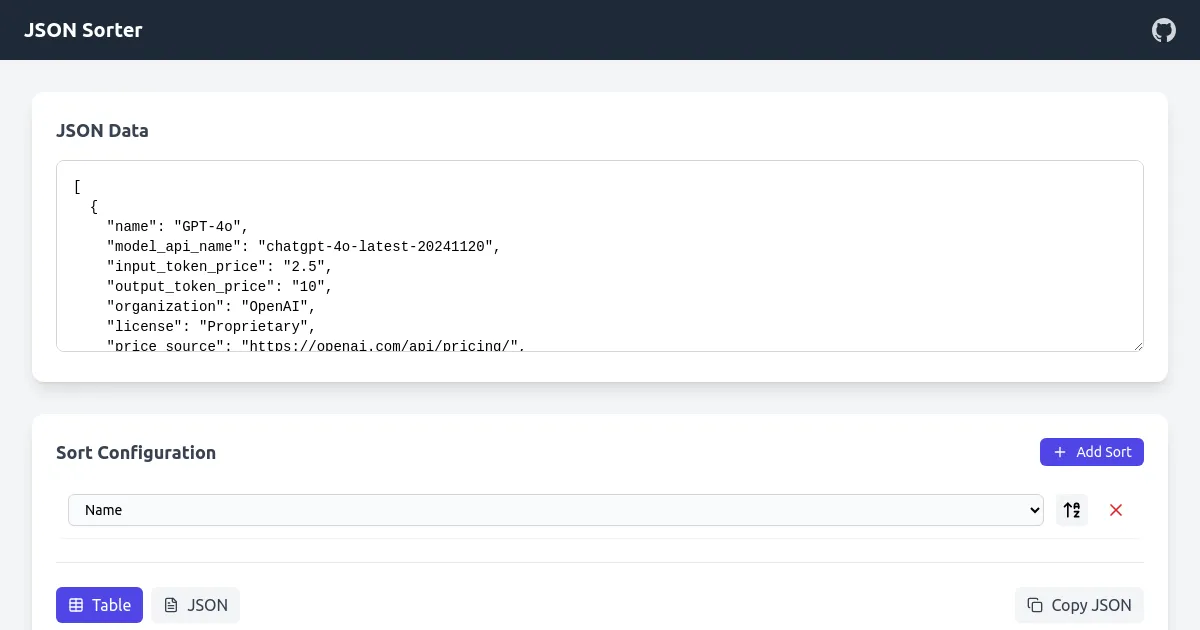The width and height of the screenshot is (1200, 630).
Task: Click the plus icon inside Add Sort
Action: pyautogui.click(x=1059, y=452)
